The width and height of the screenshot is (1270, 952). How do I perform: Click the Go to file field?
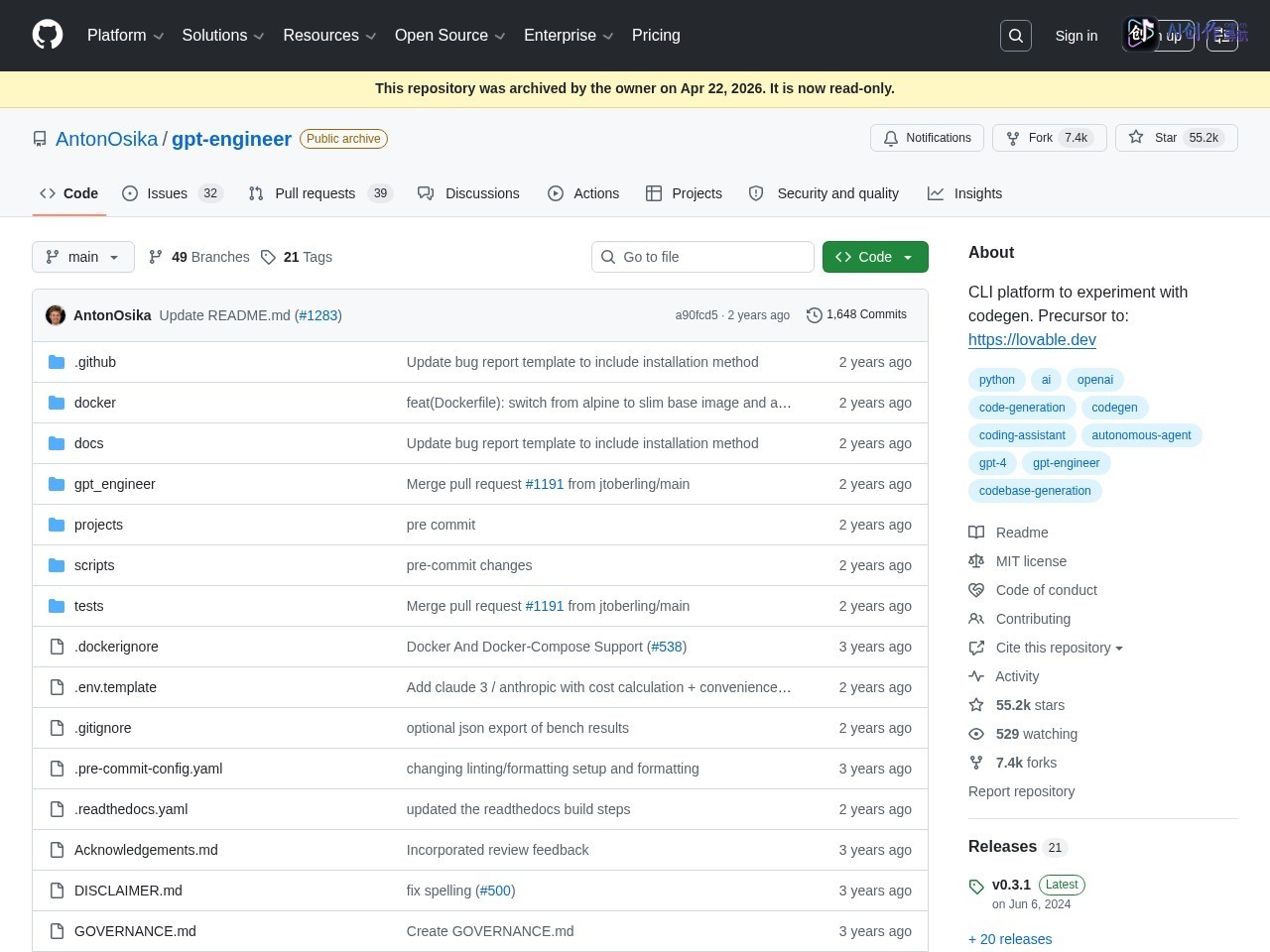coord(702,257)
